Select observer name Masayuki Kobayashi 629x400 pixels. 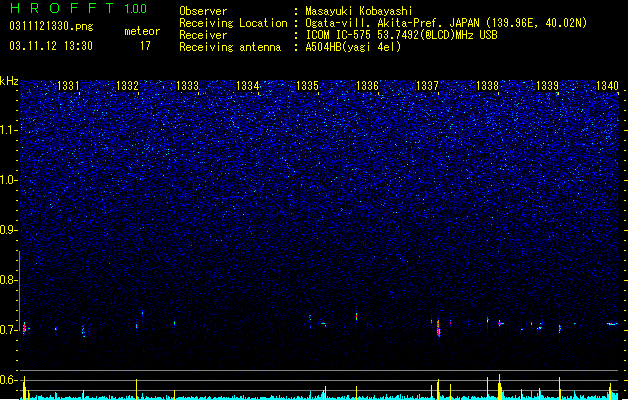(x=359, y=11)
